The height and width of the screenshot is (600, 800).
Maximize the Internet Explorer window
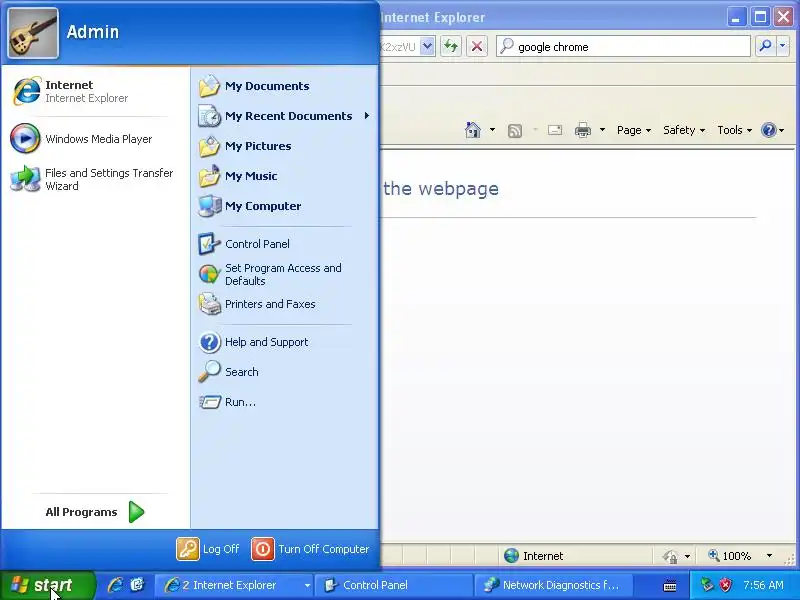pos(760,18)
